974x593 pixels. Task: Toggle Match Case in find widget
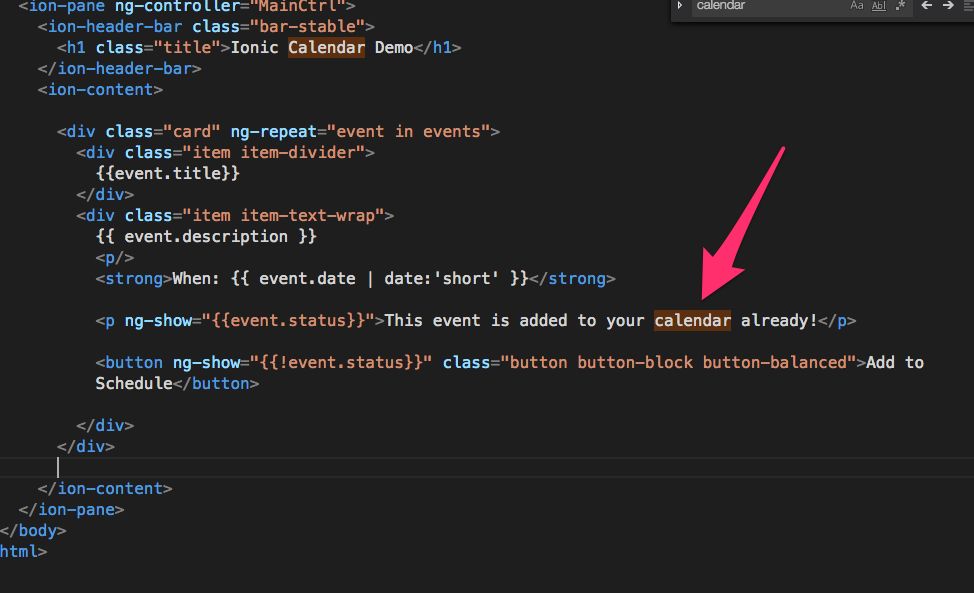click(856, 6)
